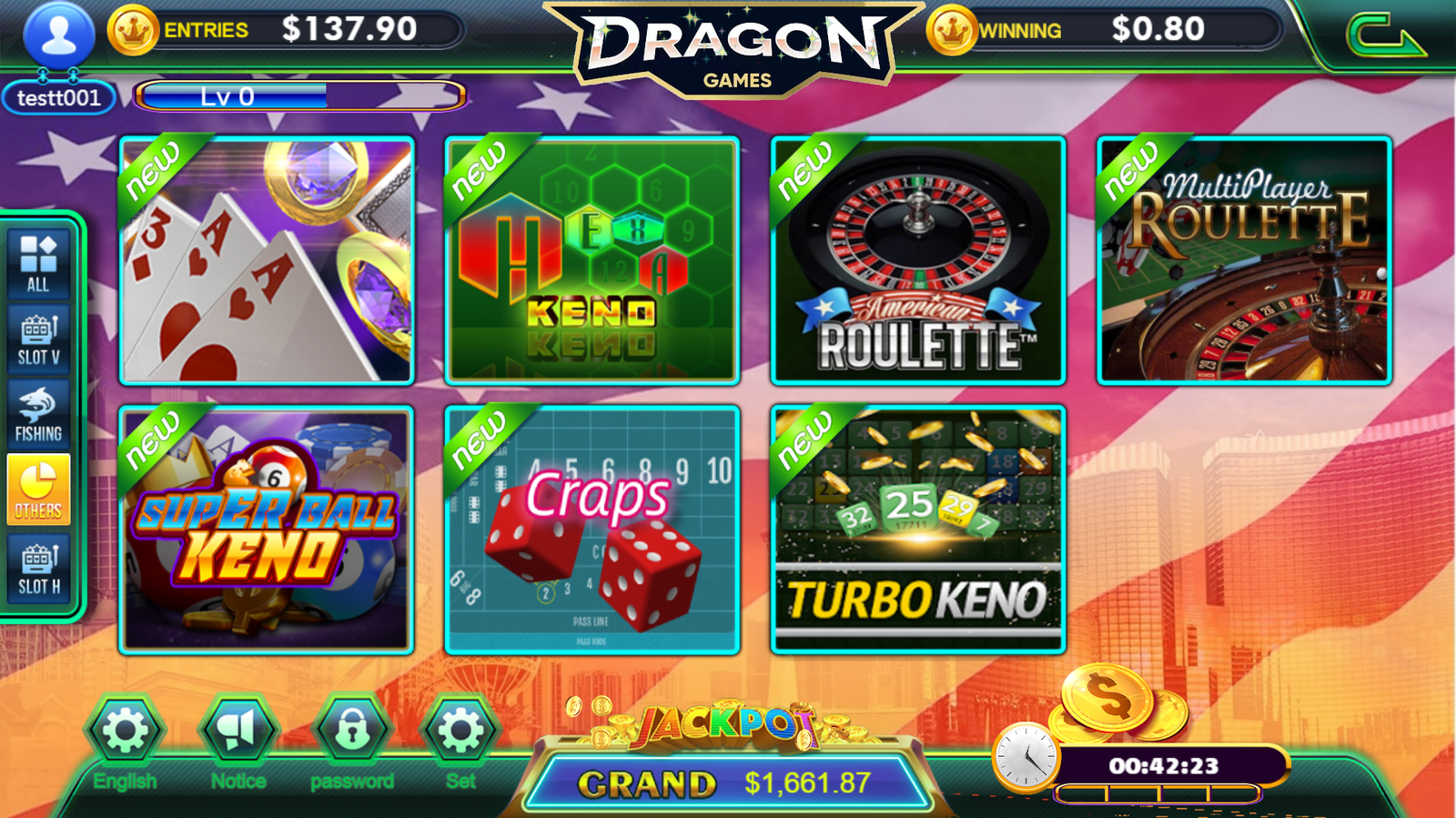This screenshot has width=1456, height=818.
Task: Launch the American Roulette game
Action: (917, 260)
